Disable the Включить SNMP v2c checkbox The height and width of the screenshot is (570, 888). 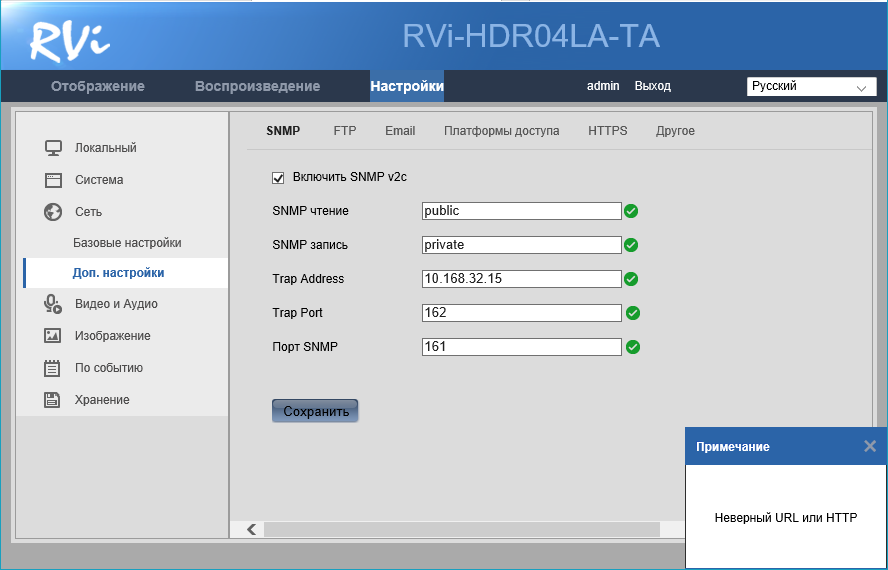[x=278, y=178]
